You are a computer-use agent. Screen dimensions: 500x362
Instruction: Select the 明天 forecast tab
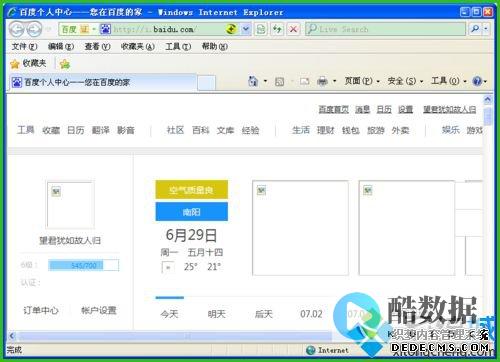(x=217, y=314)
